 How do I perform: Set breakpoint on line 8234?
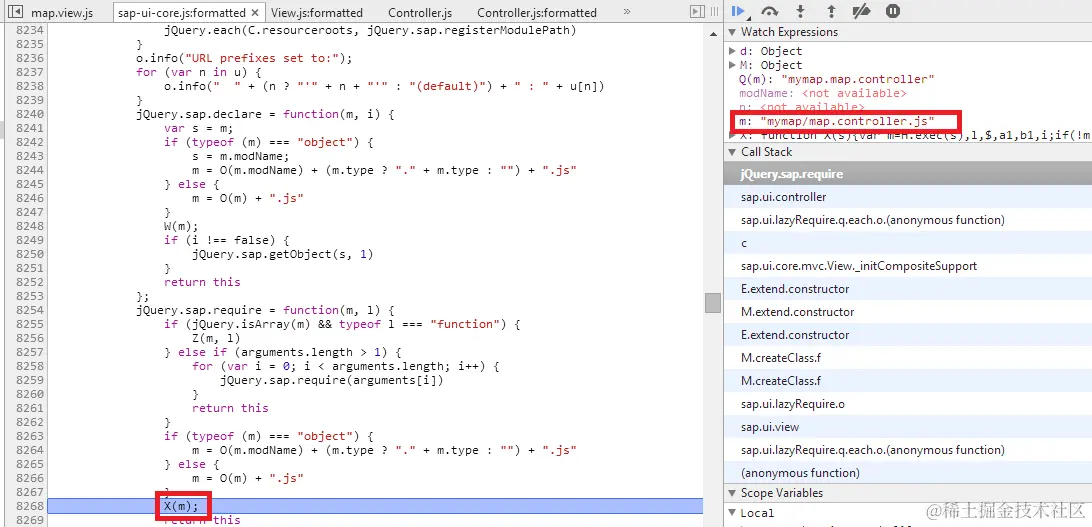(29, 31)
